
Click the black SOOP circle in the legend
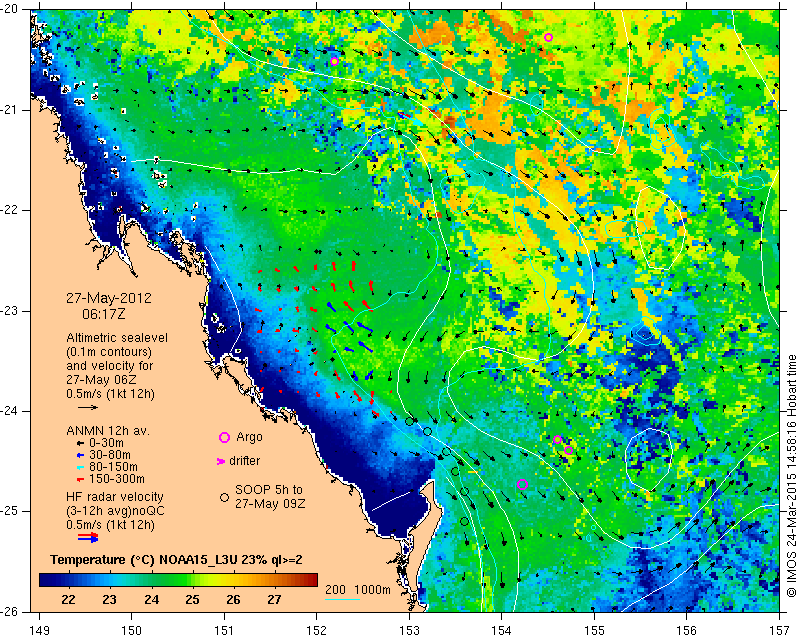click(224, 497)
